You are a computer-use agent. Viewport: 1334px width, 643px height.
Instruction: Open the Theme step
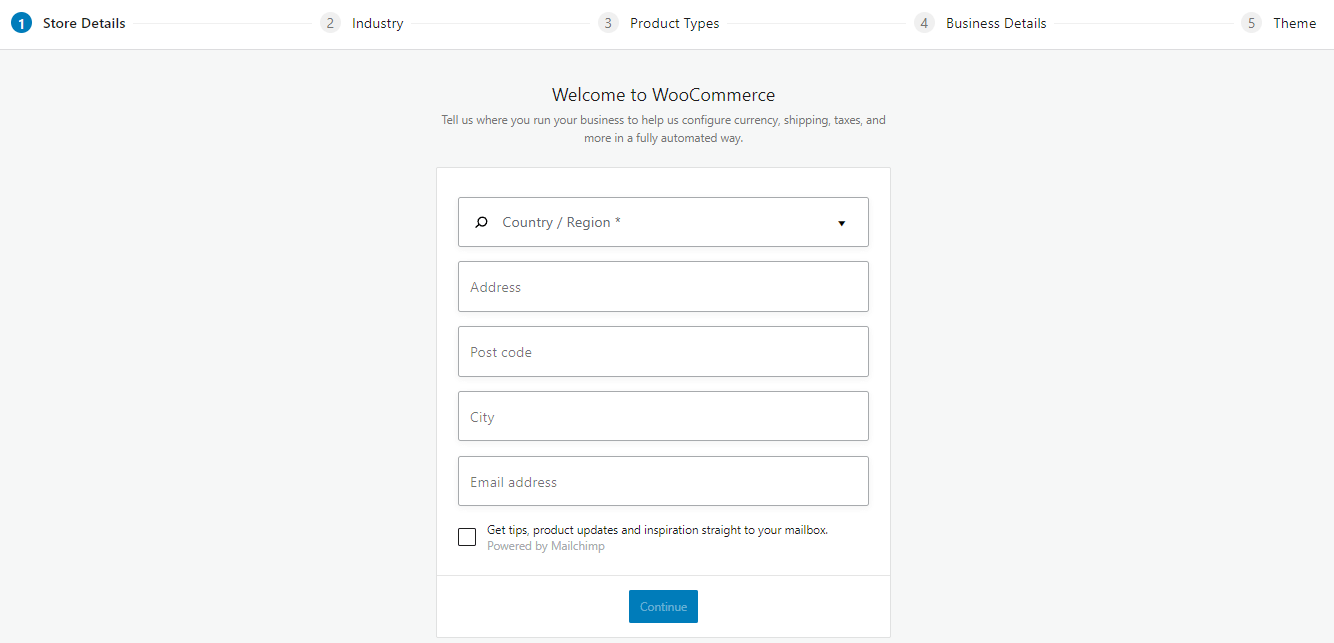pyautogui.click(x=1295, y=22)
